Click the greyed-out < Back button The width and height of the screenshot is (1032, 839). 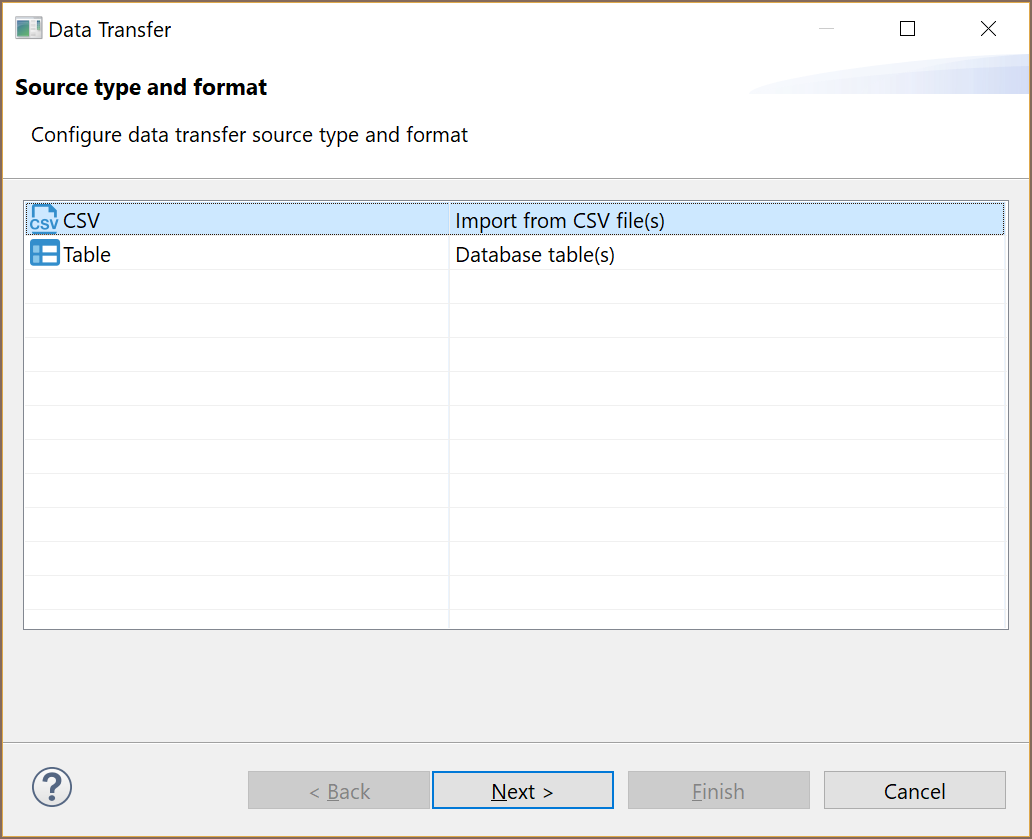(339, 791)
